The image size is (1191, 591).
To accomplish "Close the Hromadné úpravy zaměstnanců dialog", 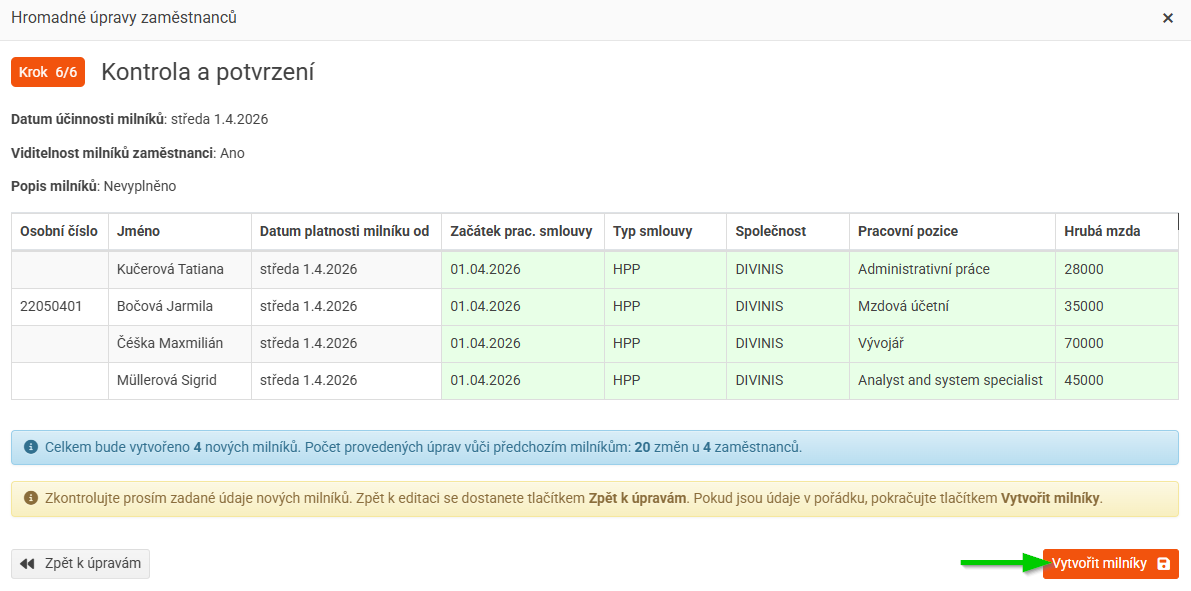I will pos(1168,18).
